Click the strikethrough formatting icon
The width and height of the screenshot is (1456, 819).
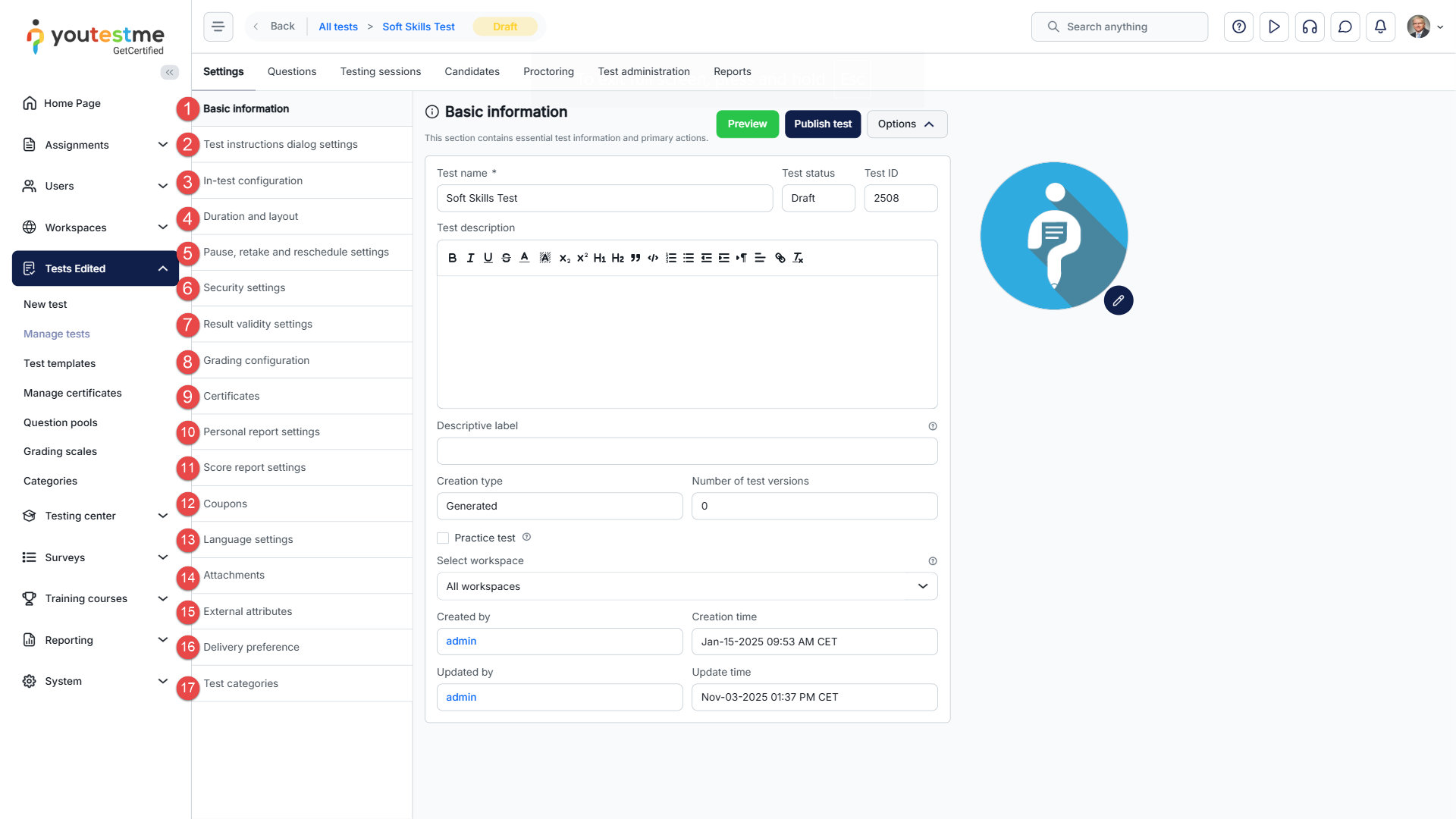(x=506, y=258)
